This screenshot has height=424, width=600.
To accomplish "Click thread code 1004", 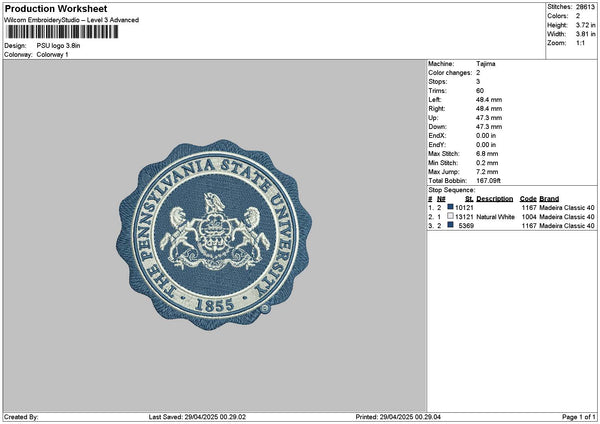I will (529, 217).
